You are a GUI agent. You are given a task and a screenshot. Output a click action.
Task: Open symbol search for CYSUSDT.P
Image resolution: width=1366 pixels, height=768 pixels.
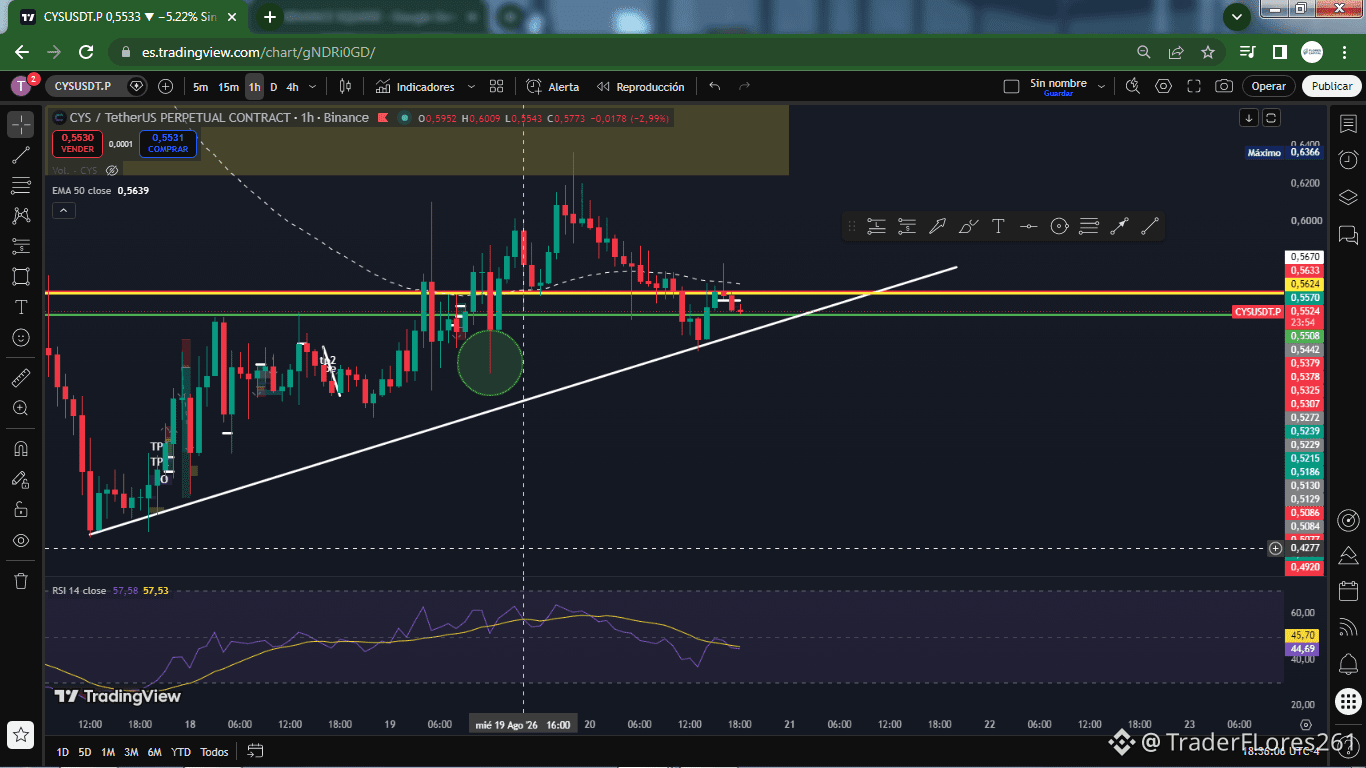[x=83, y=87]
